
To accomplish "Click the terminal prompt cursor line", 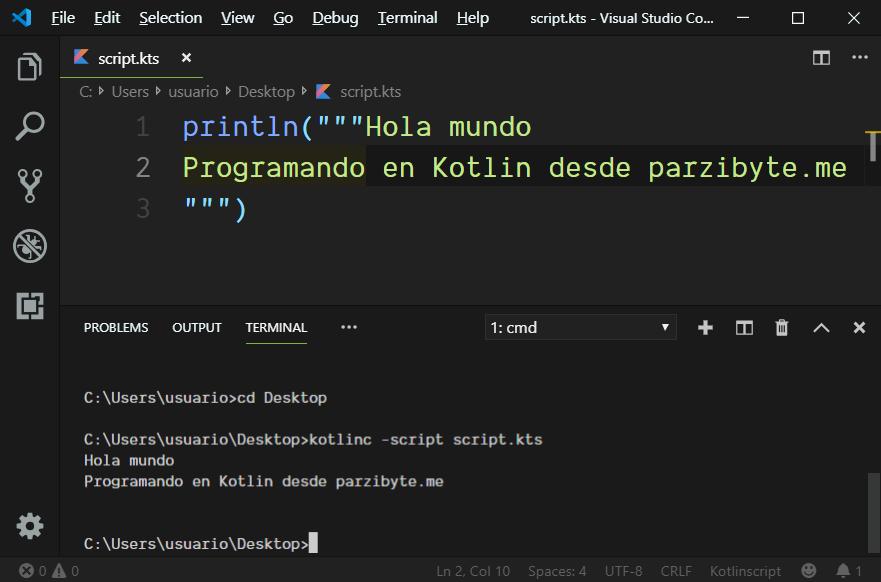I will pyautogui.click(x=201, y=543).
